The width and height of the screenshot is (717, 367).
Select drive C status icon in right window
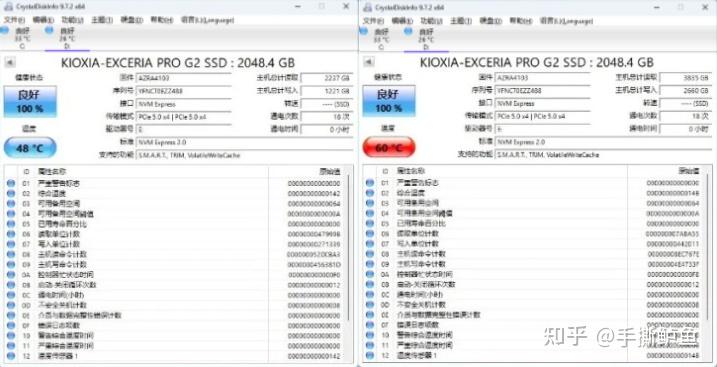(364, 31)
